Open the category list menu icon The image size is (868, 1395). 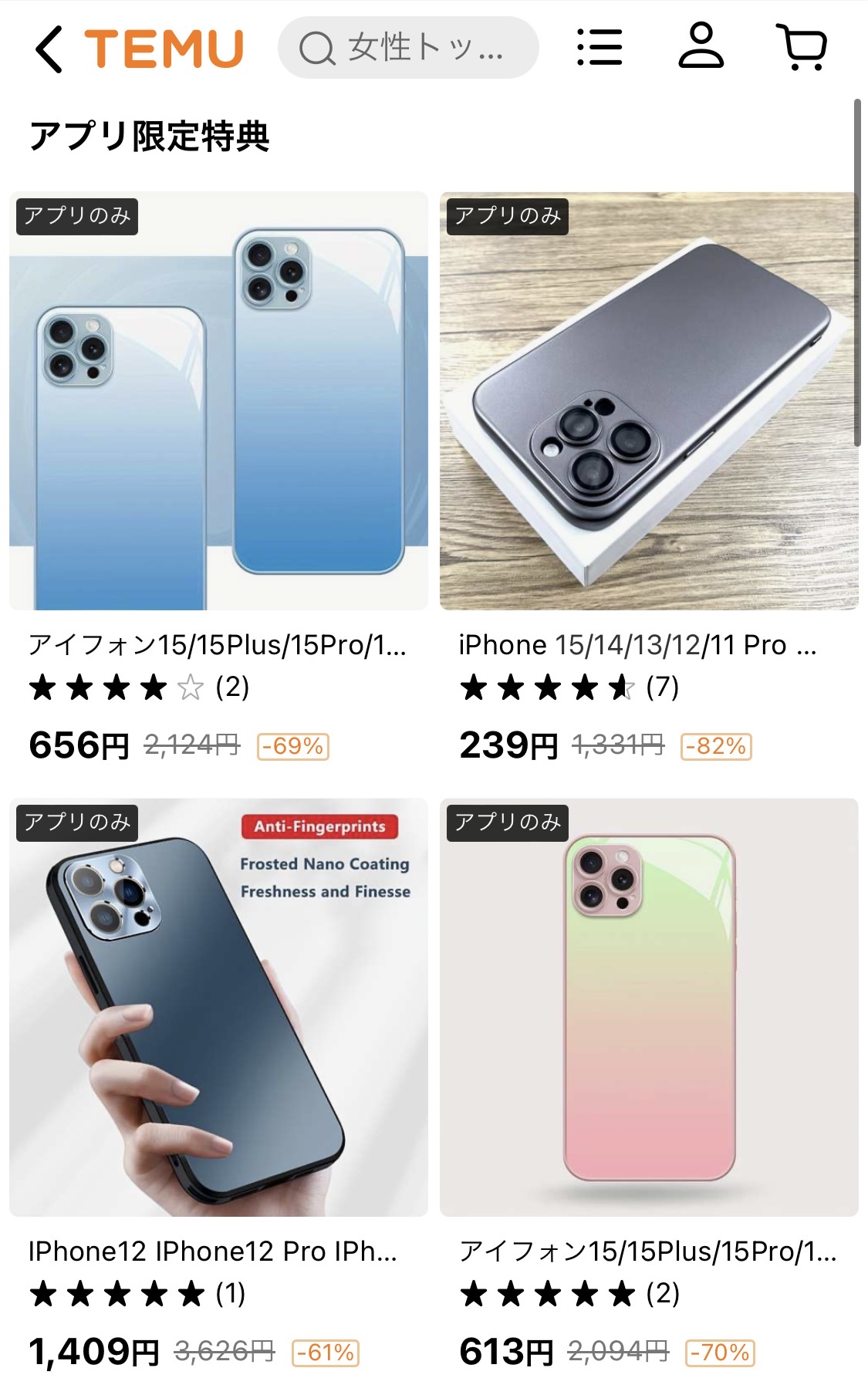point(599,48)
